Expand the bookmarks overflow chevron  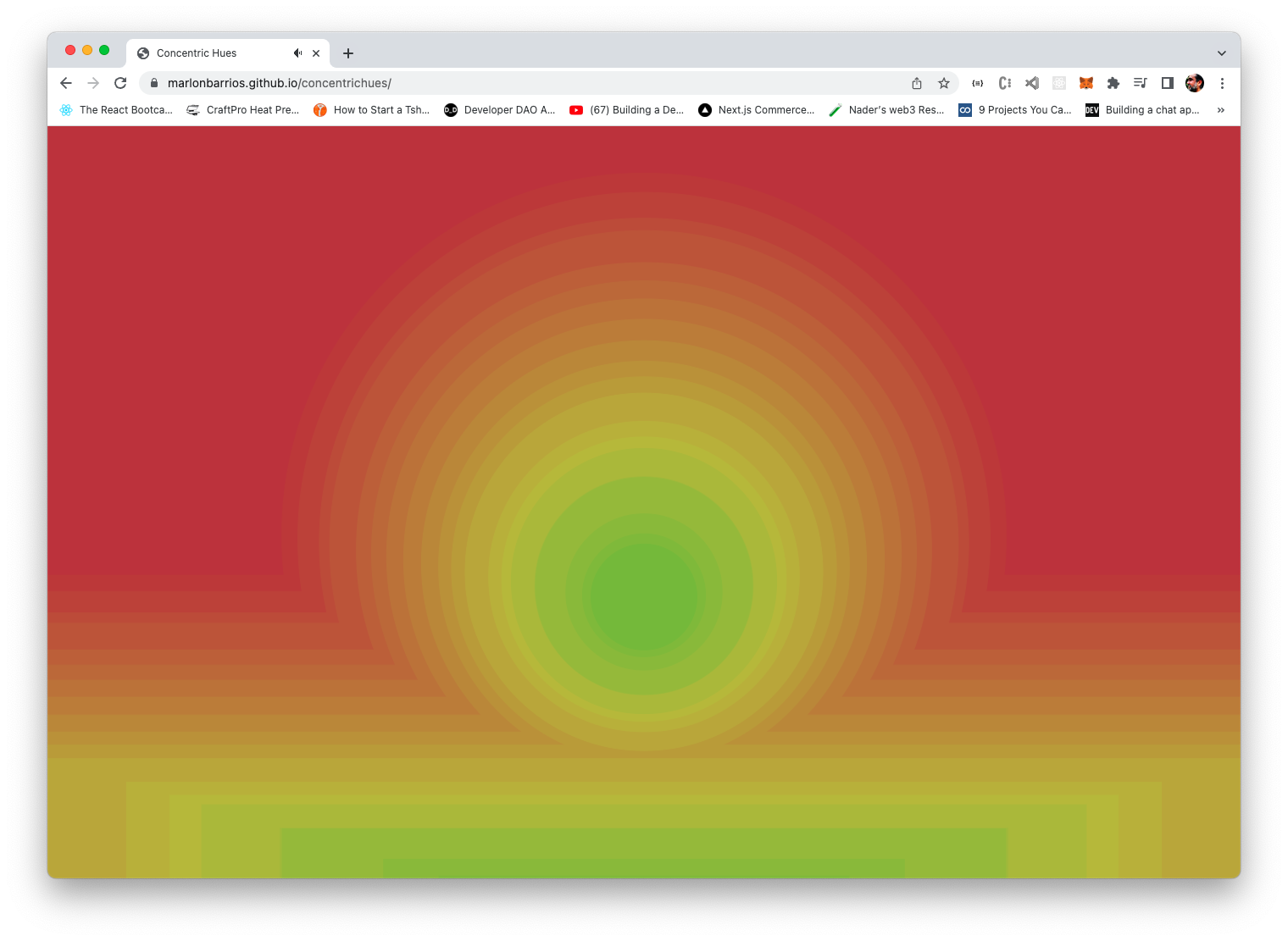tap(1220, 109)
